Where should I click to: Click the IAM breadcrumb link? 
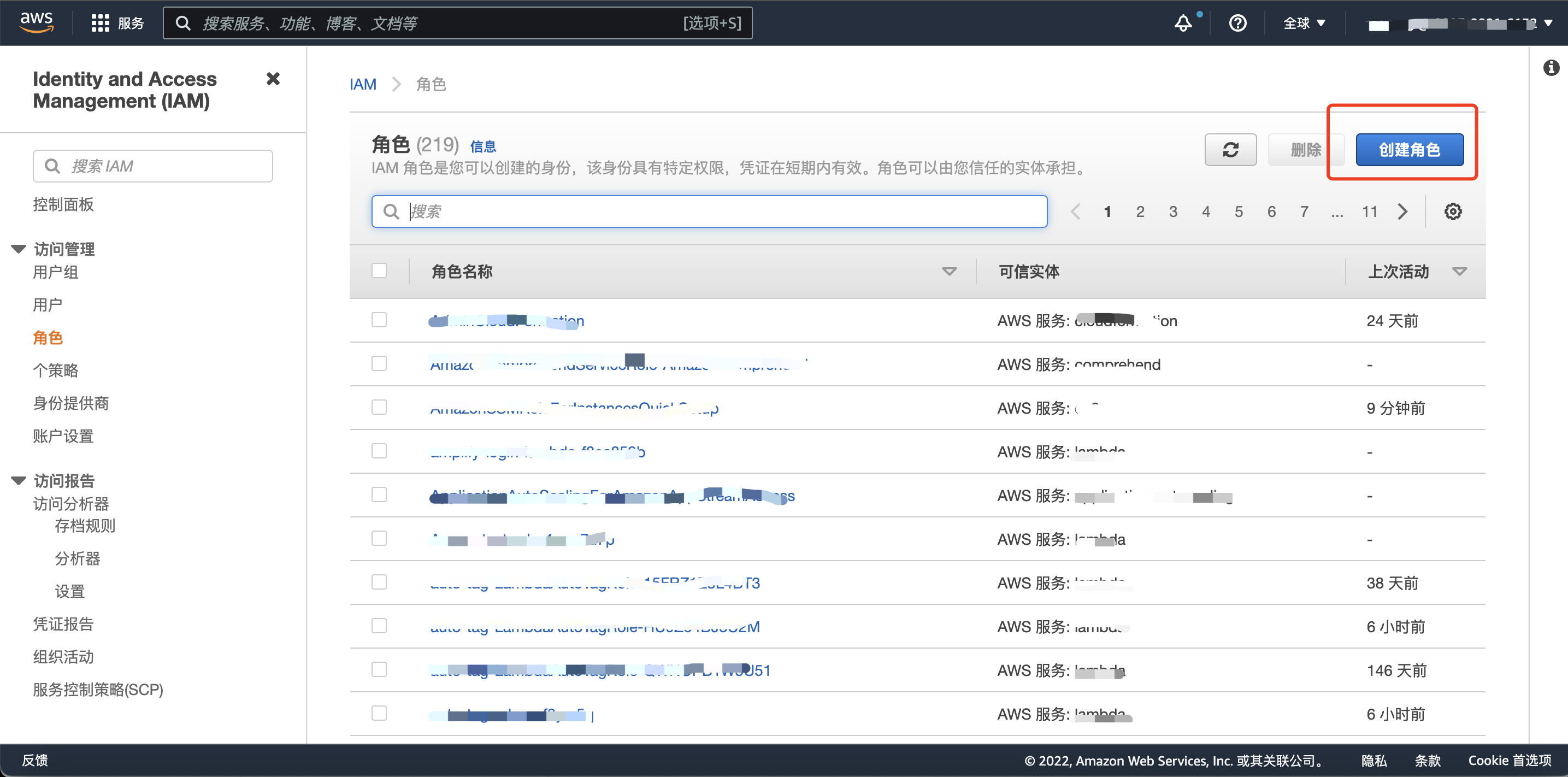(363, 84)
